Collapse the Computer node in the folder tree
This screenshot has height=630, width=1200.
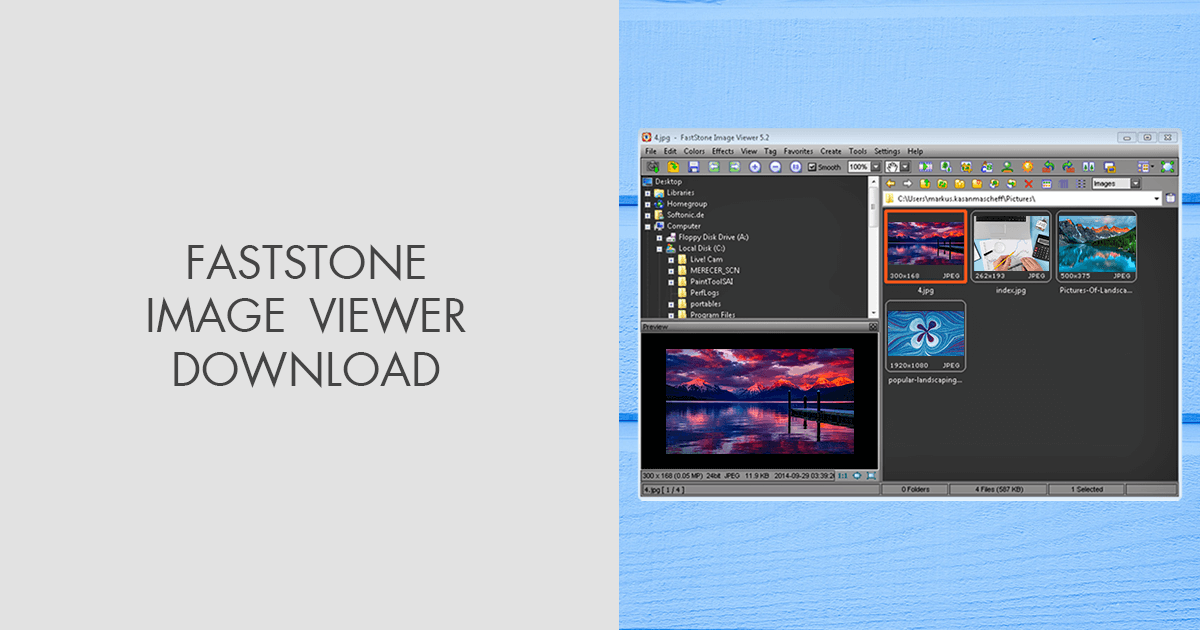coord(650,227)
